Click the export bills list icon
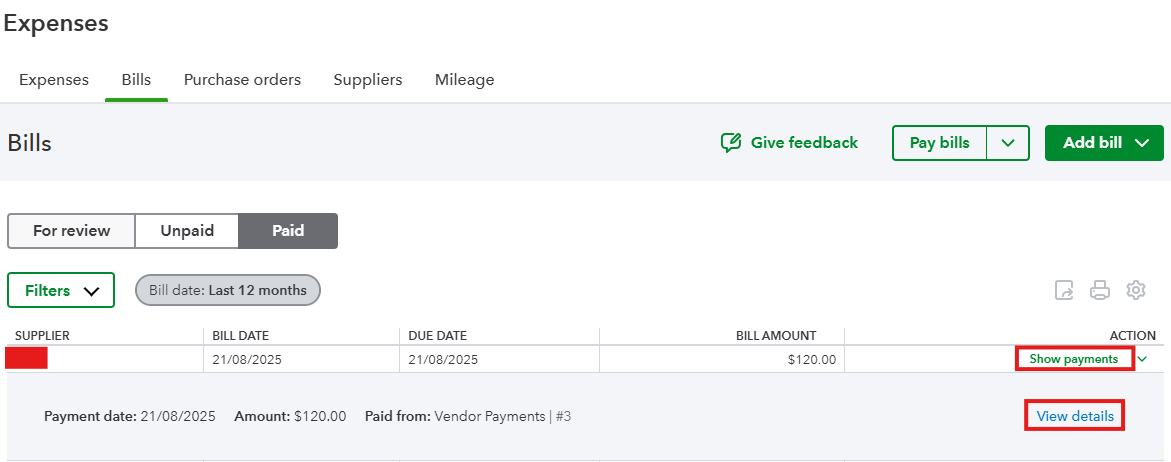This screenshot has width=1171, height=462. coord(1064,291)
